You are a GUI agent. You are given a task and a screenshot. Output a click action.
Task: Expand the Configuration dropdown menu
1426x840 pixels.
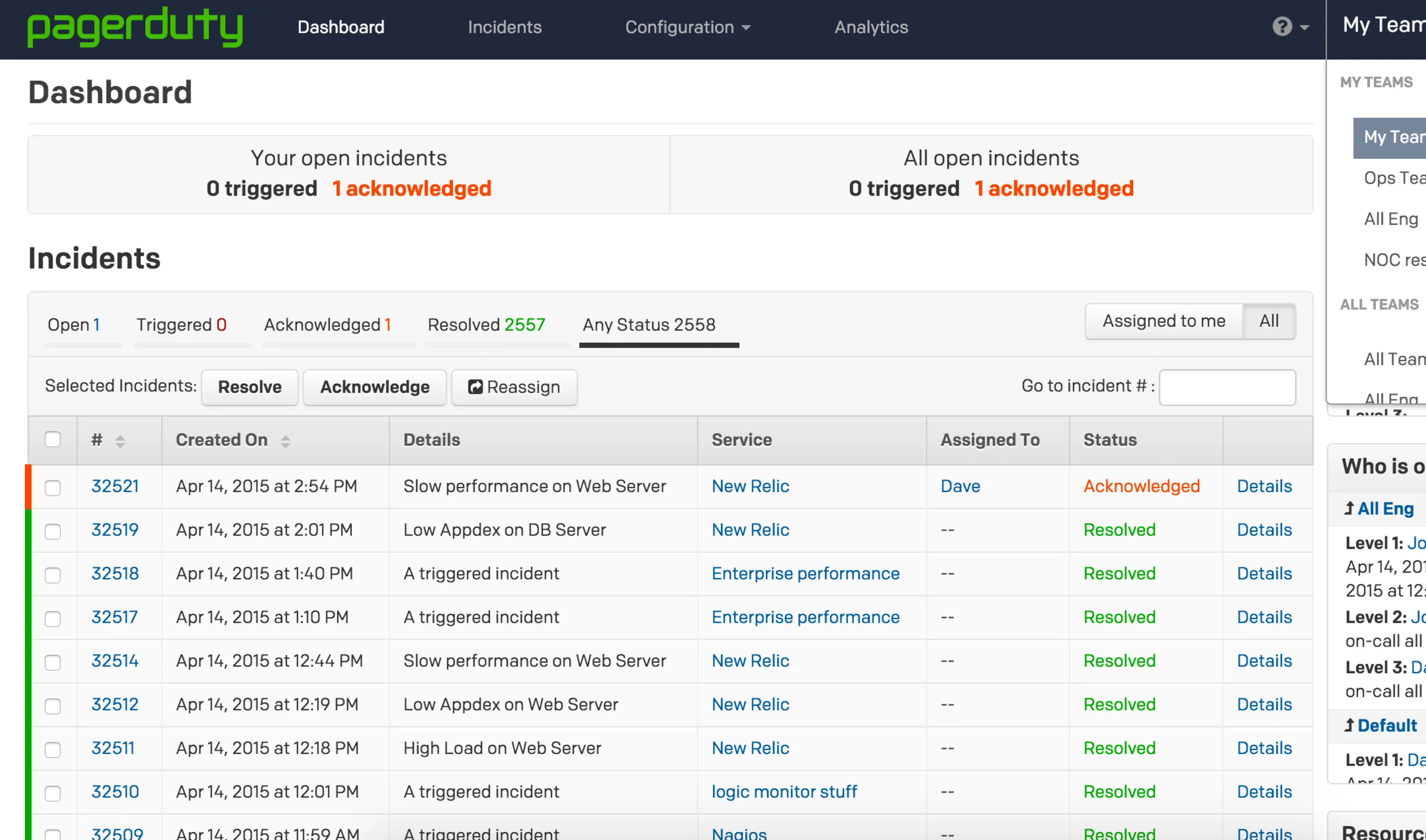pos(687,27)
